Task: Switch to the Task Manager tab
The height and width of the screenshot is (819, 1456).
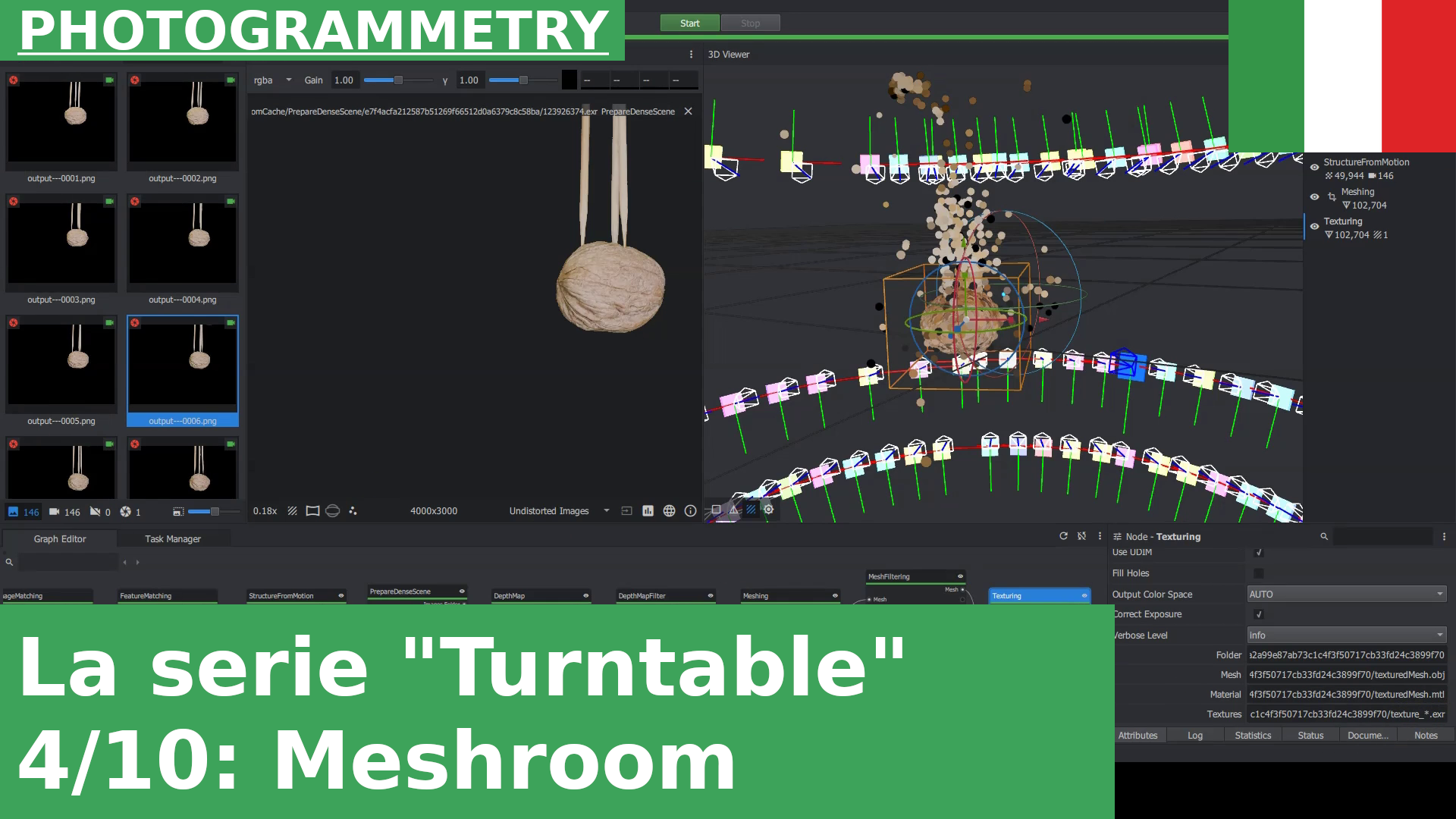Action: pos(173,539)
